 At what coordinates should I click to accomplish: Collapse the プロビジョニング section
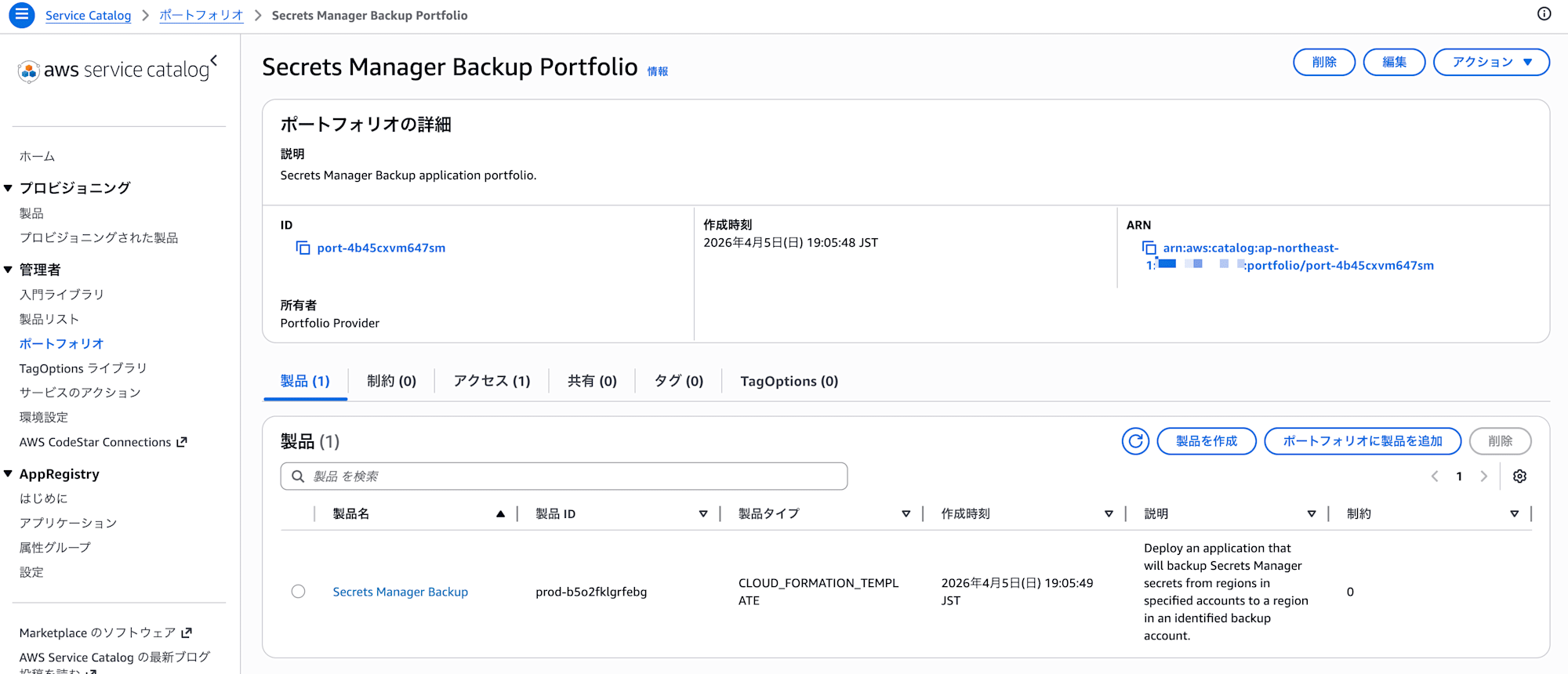coord(9,188)
